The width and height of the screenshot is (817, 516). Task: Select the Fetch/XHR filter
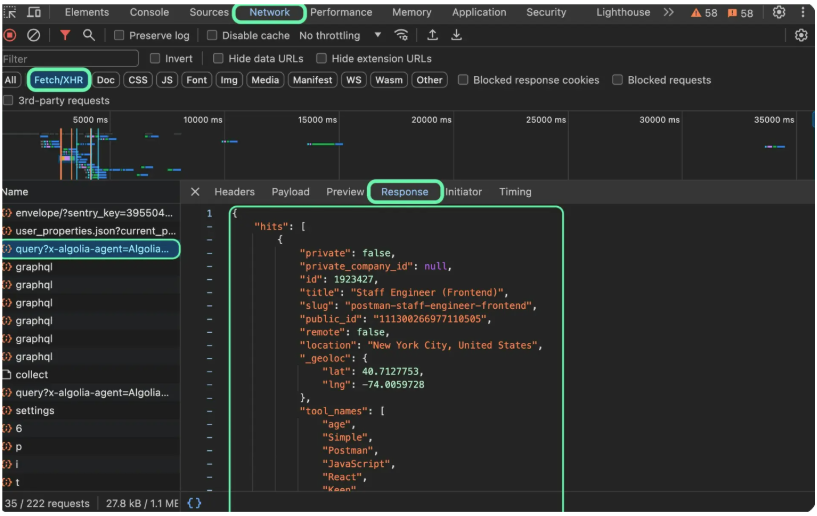(58, 80)
